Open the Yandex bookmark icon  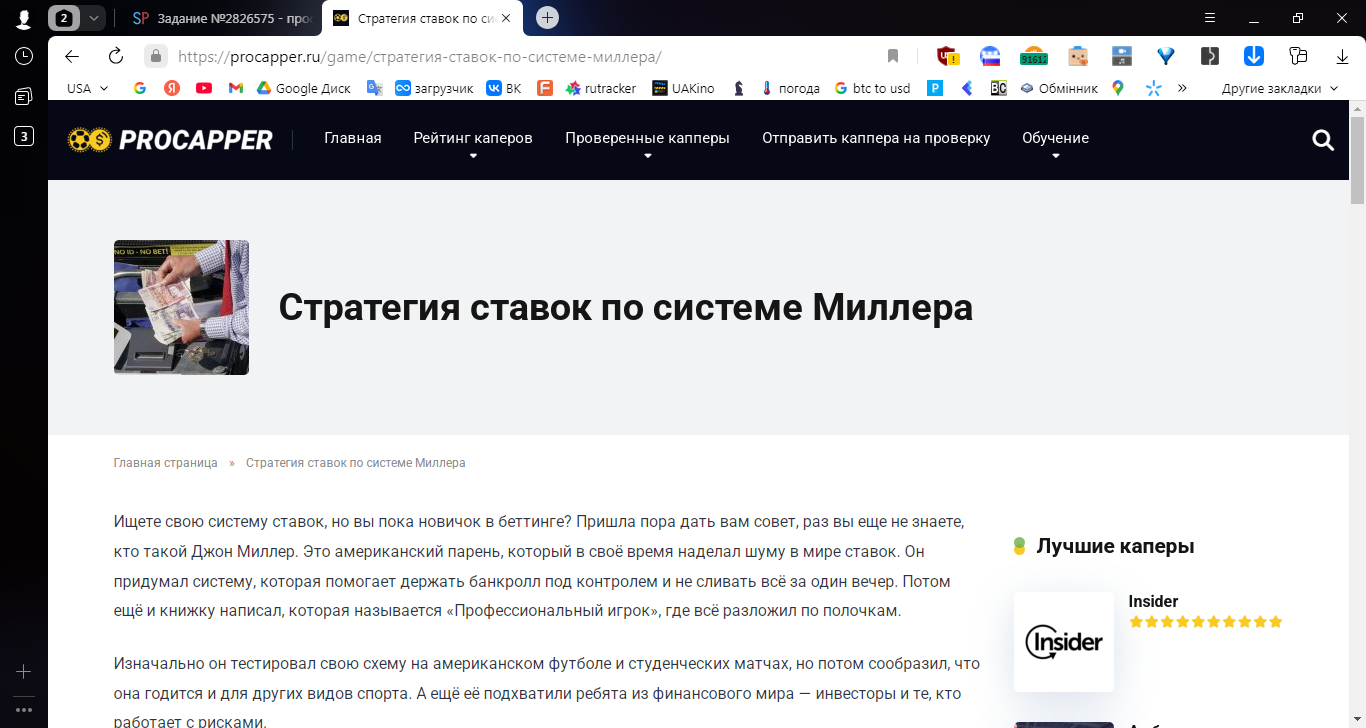coord(172,88)
